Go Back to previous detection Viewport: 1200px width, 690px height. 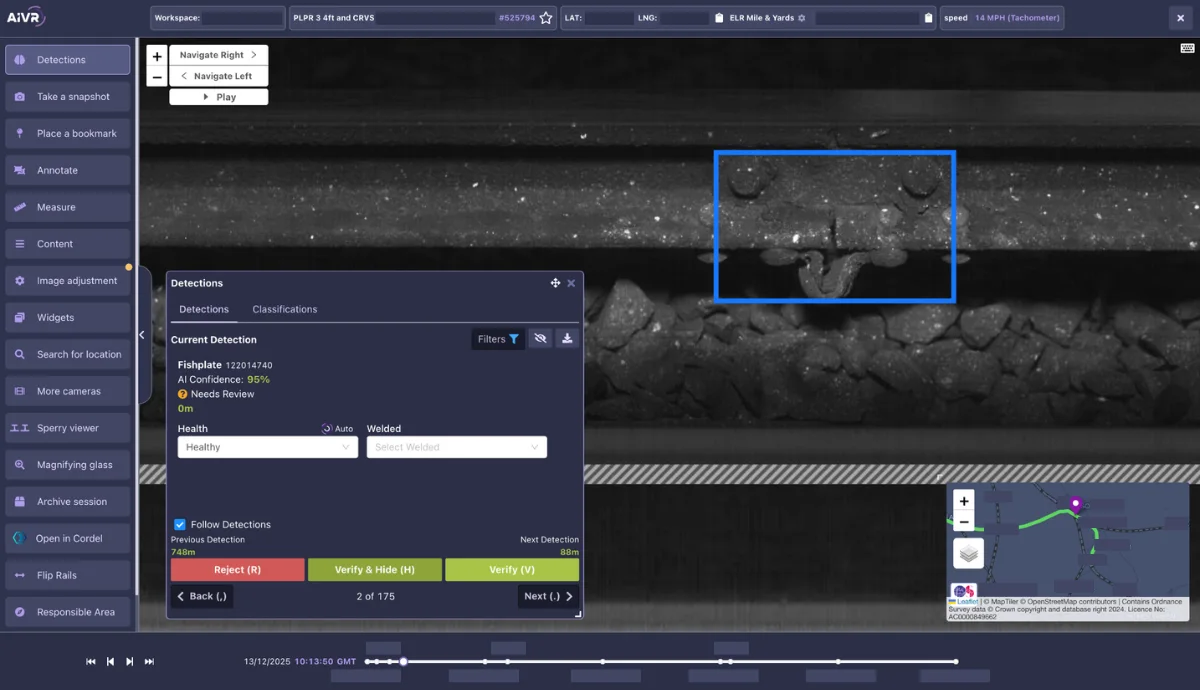(x=201, y=596)
